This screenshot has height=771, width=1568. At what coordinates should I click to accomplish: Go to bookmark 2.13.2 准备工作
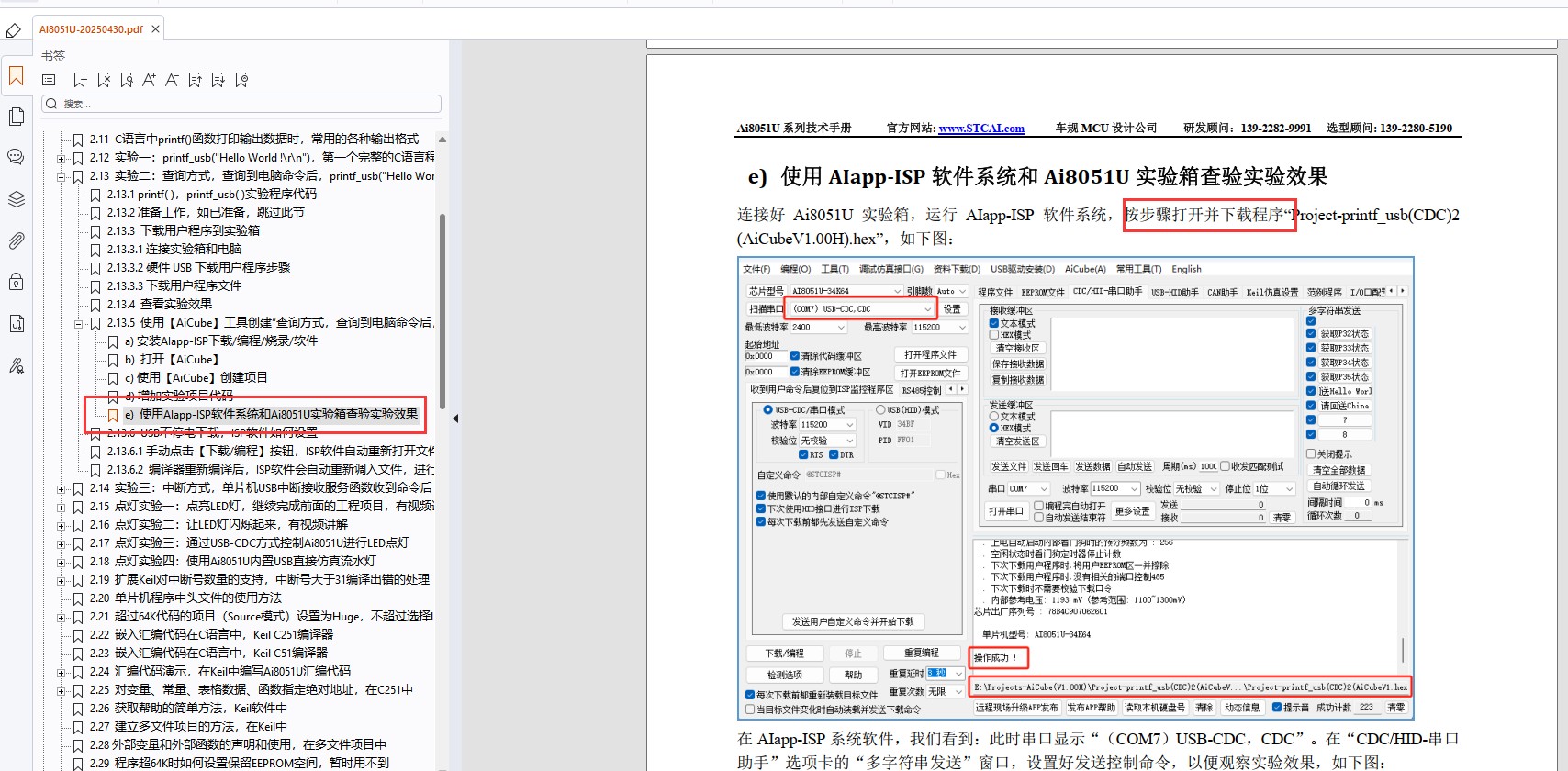(x=206, y=213)
